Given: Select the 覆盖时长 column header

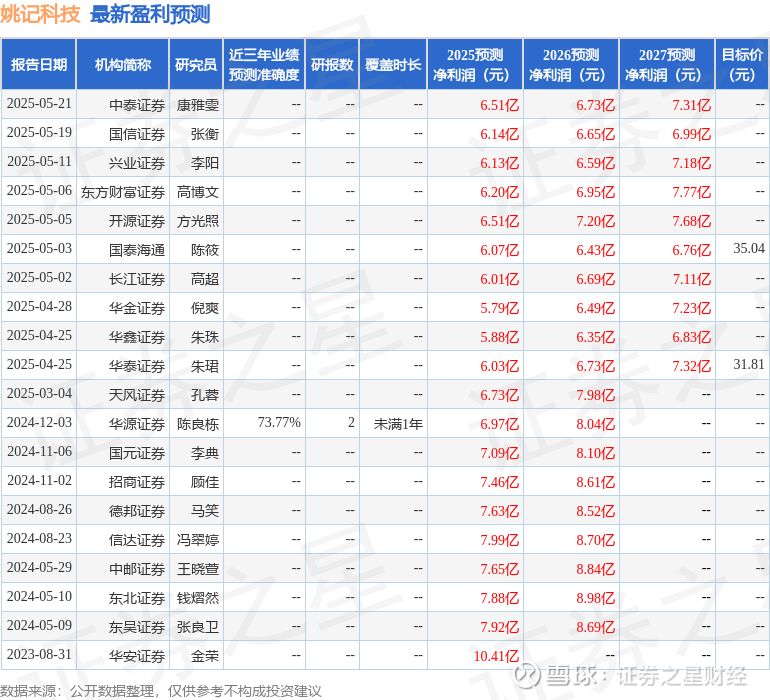Looking at the screenshot, I should [x=393, y=64].
